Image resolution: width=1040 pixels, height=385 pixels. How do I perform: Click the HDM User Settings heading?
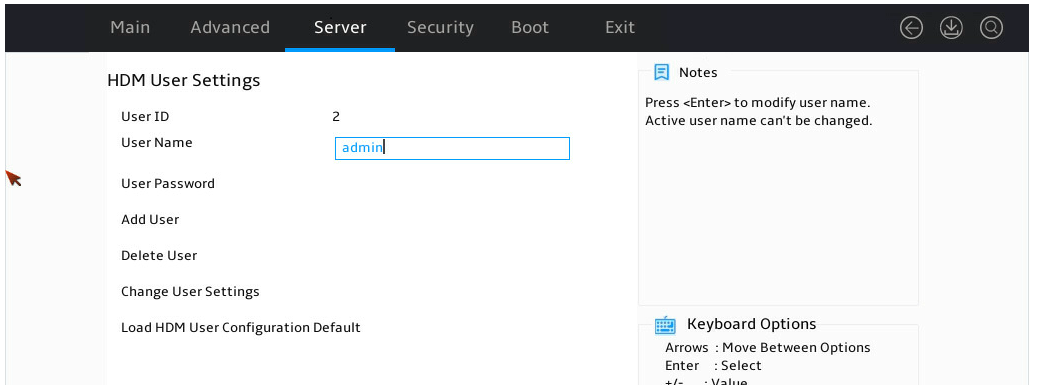pos(184,80)
